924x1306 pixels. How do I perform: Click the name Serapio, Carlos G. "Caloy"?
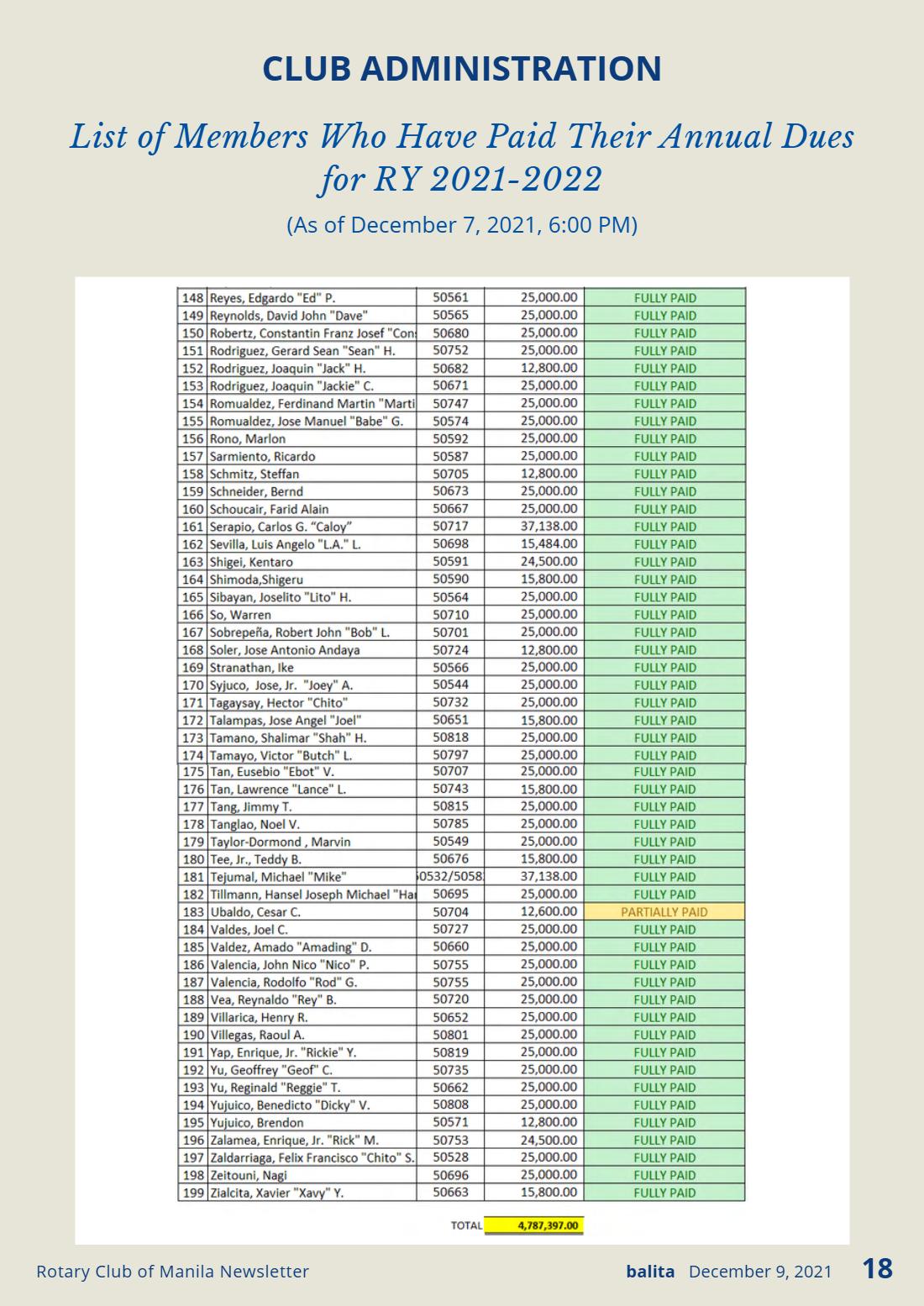click(281, 527)
